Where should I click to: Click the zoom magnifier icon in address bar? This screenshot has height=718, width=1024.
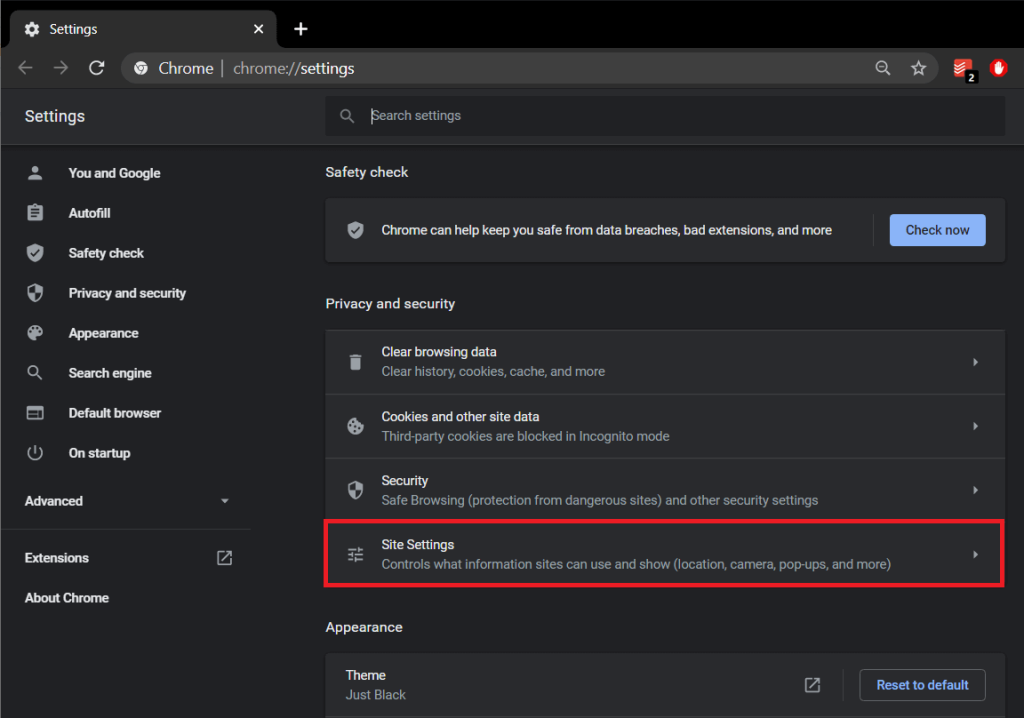coord(883,68)
